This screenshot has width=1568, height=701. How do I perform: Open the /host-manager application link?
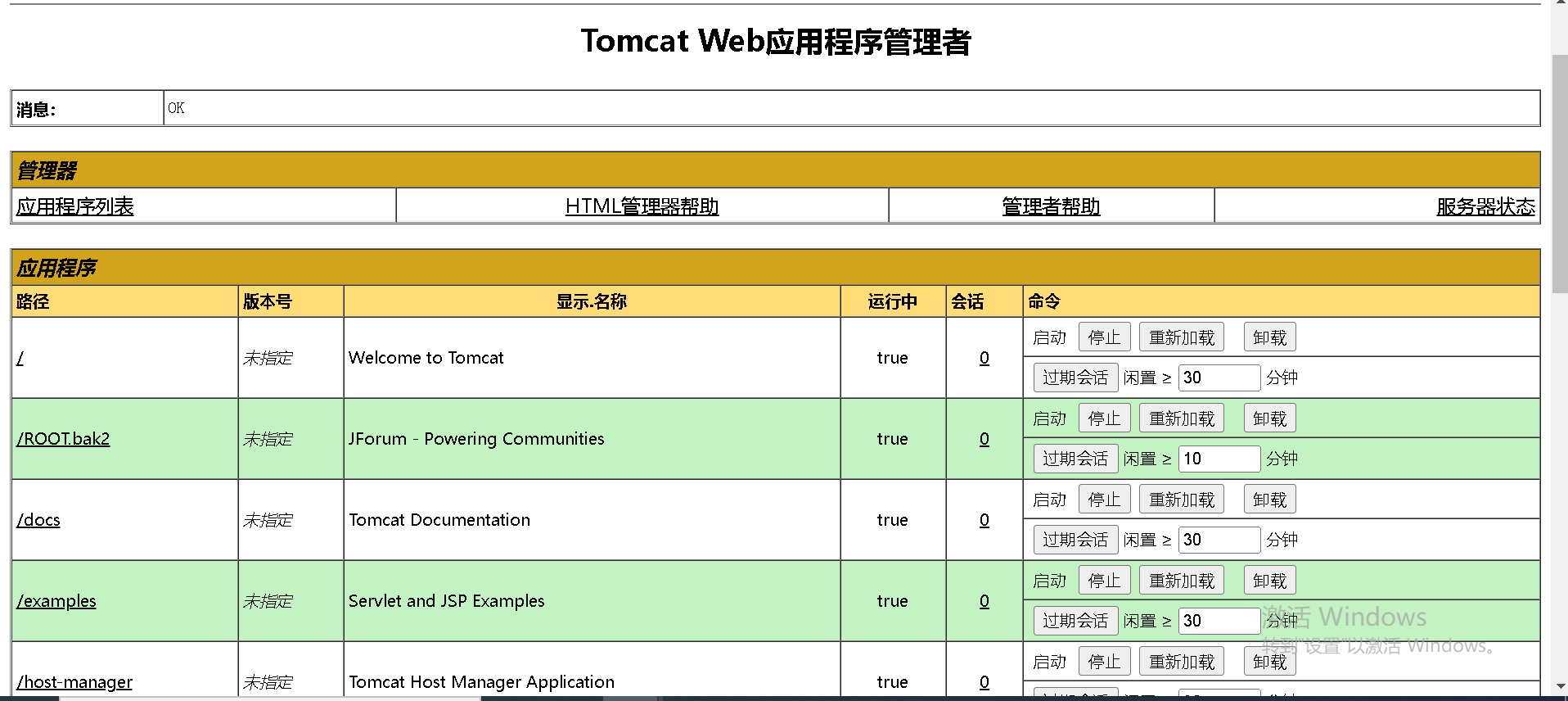tap(74, 682)
